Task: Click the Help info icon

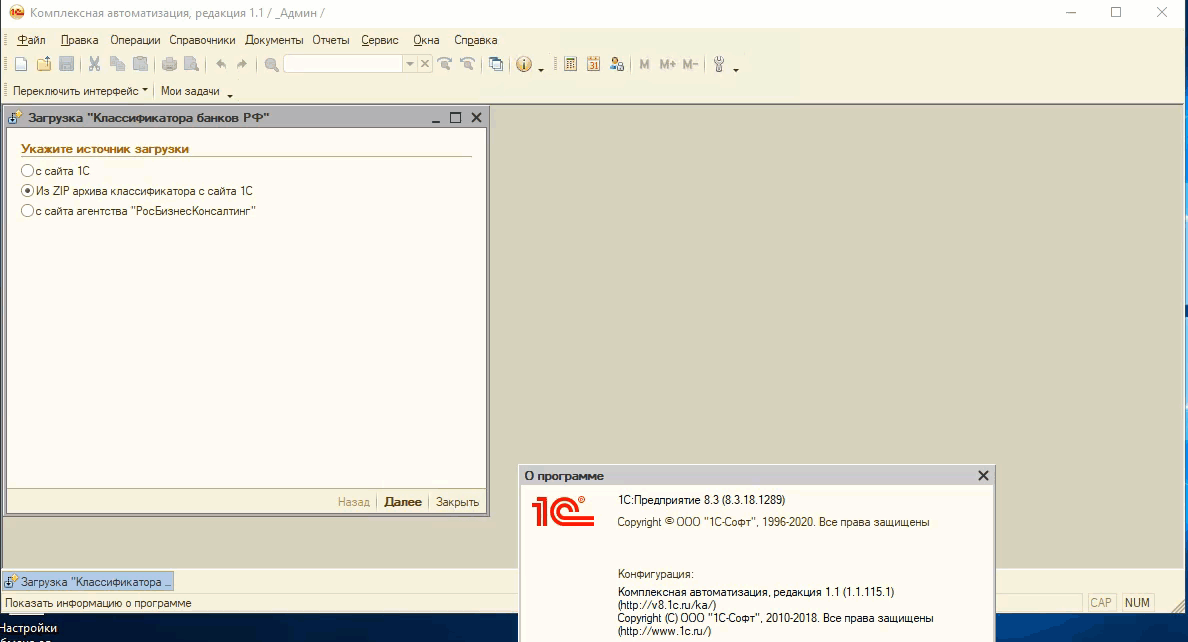Action: (524, 64)
